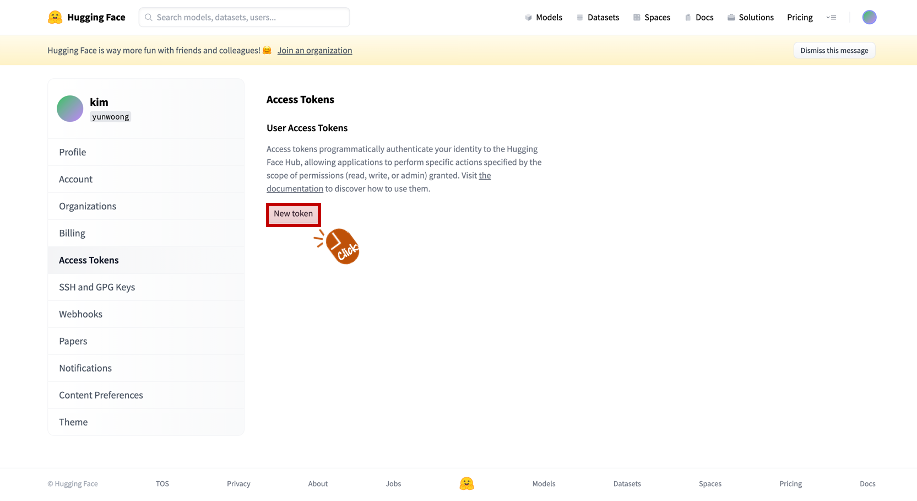Create a New token
This screenshot has height=501, width=917.
click(x=293, y=214)
